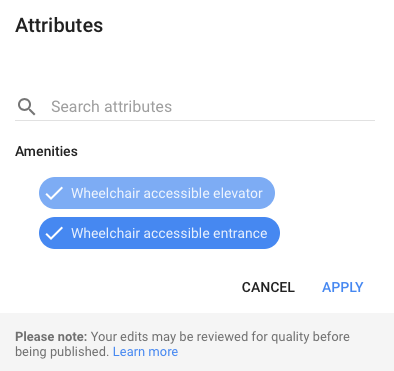
Task: Toggle the darker blue entrance chip
Action: coord(159,233)
